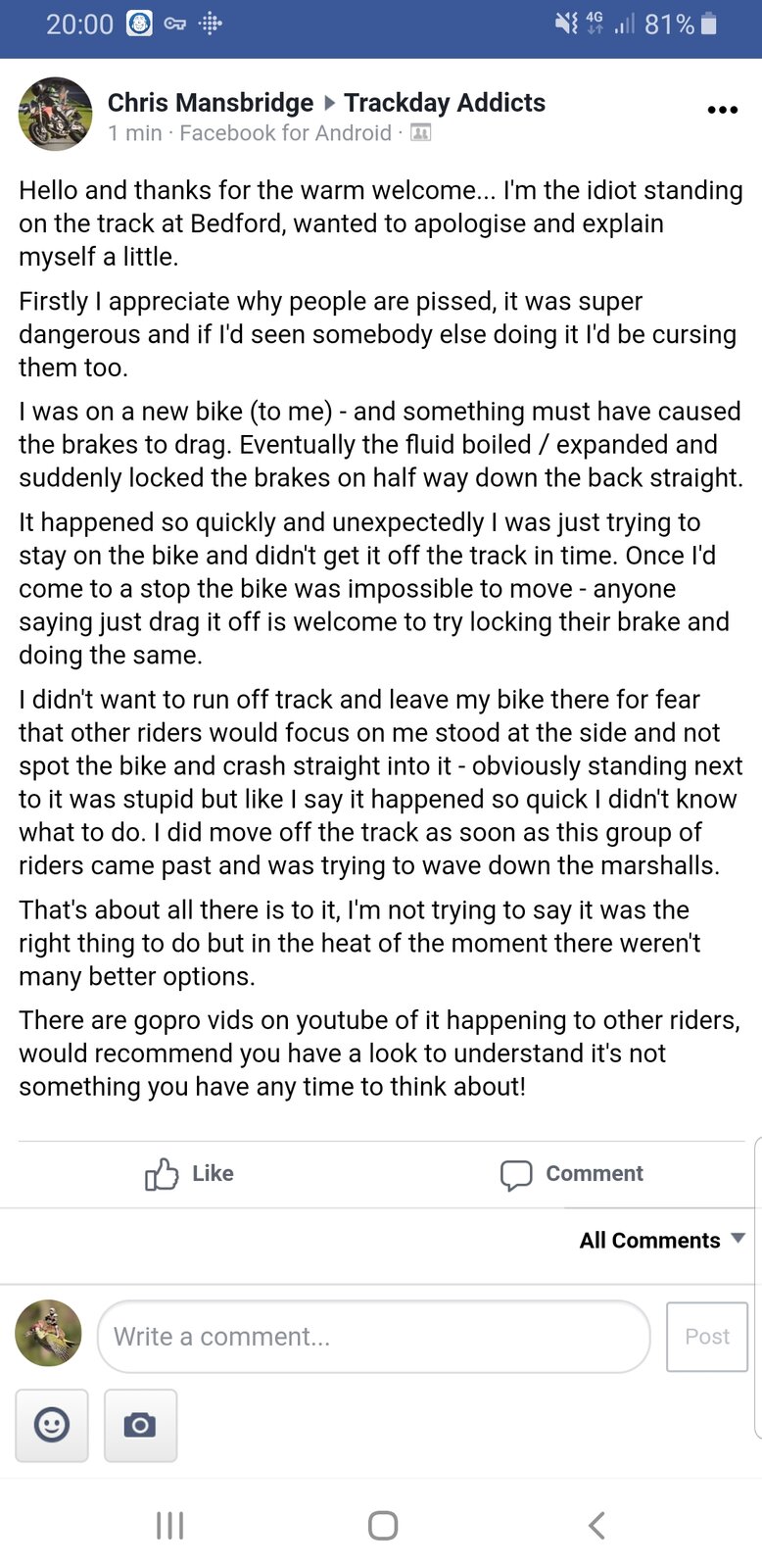This screenshot has height=1568, width=762.
Task: Tap your own avatar beside comment box
Action: pyautogui.click(x=48, y=1334)
